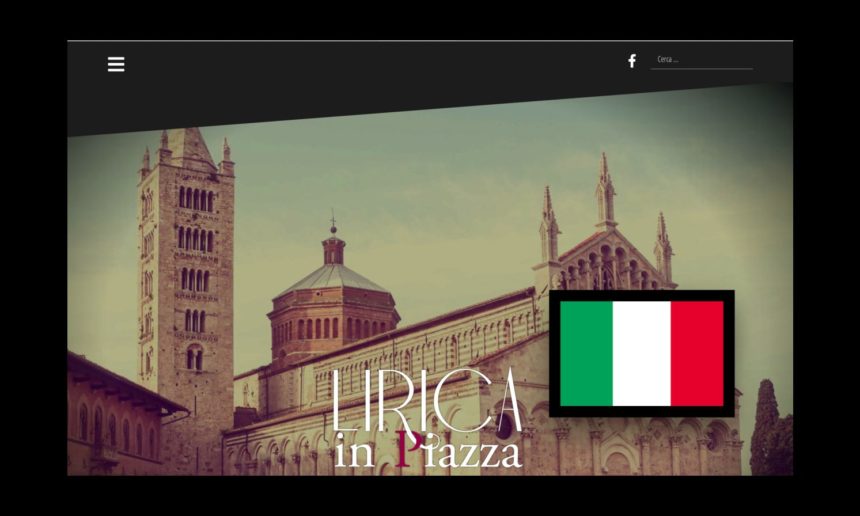Click the LIRICA logo text
The width and height of the screenshot is (860, 516).
(427, 402)
